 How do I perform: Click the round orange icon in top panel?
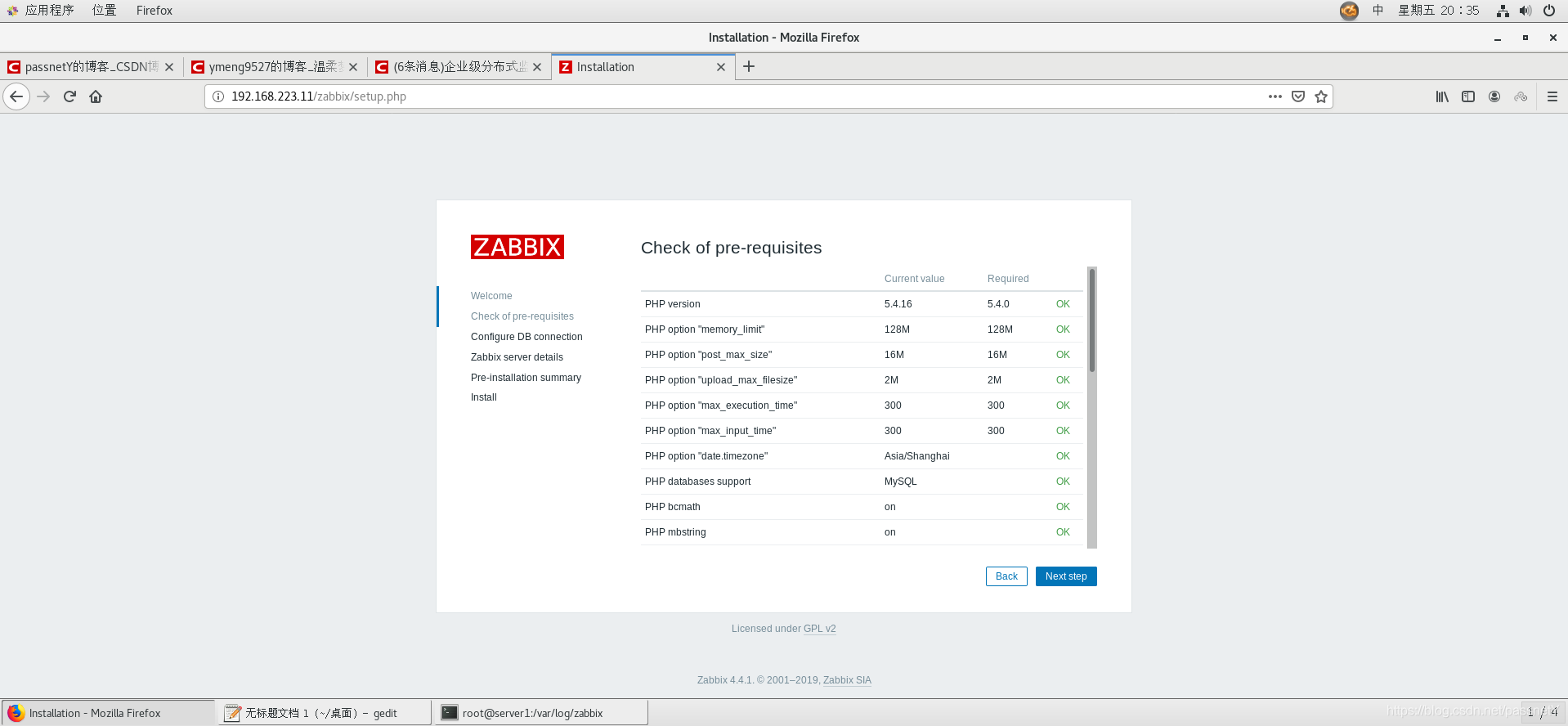pos(1349,11)
